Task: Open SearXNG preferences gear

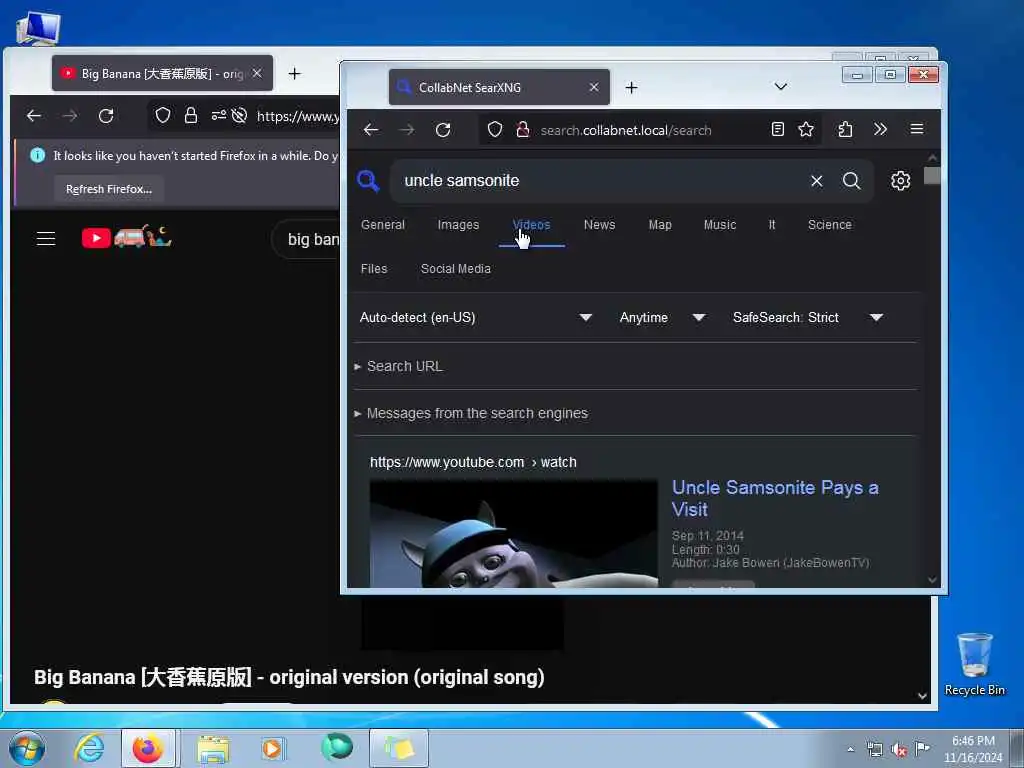Action: click(900, 180)
